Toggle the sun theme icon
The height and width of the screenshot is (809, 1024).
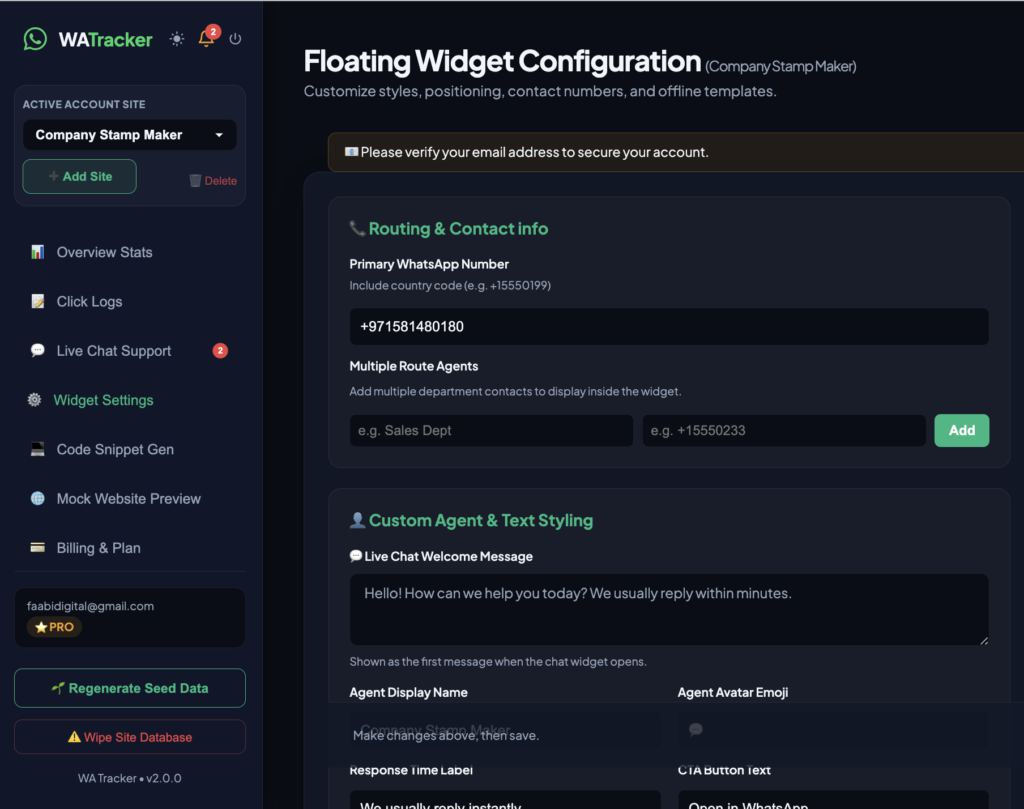[x=177, y=39]
